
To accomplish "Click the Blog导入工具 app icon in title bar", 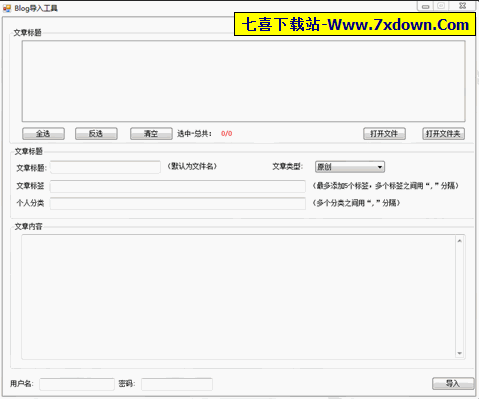I will (7, 8).
